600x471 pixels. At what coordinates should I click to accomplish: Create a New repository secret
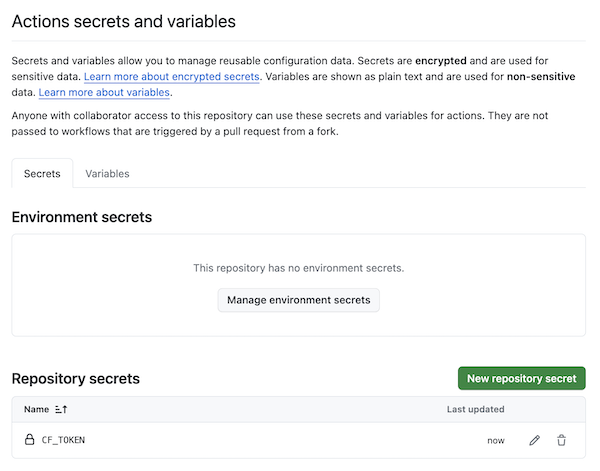pyautogui.click(x=521, y=378)
